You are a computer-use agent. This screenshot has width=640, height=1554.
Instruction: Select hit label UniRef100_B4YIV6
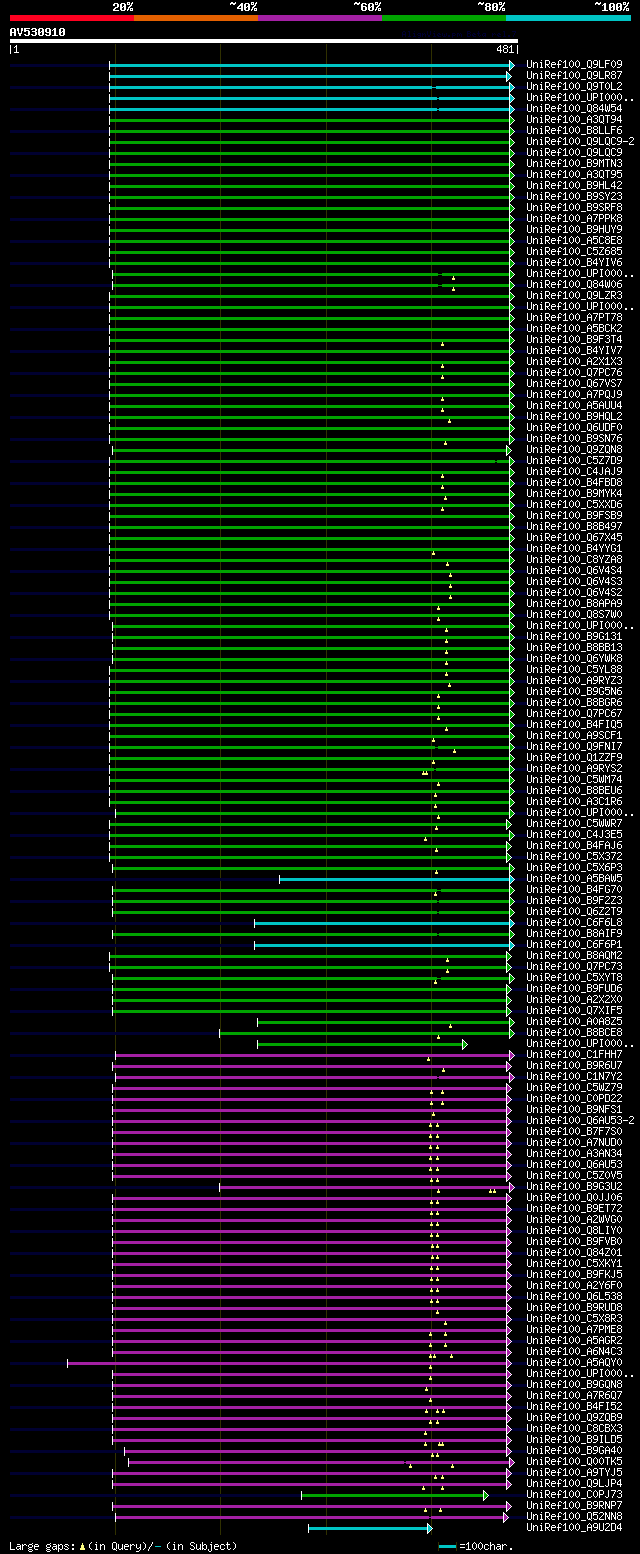574,262
